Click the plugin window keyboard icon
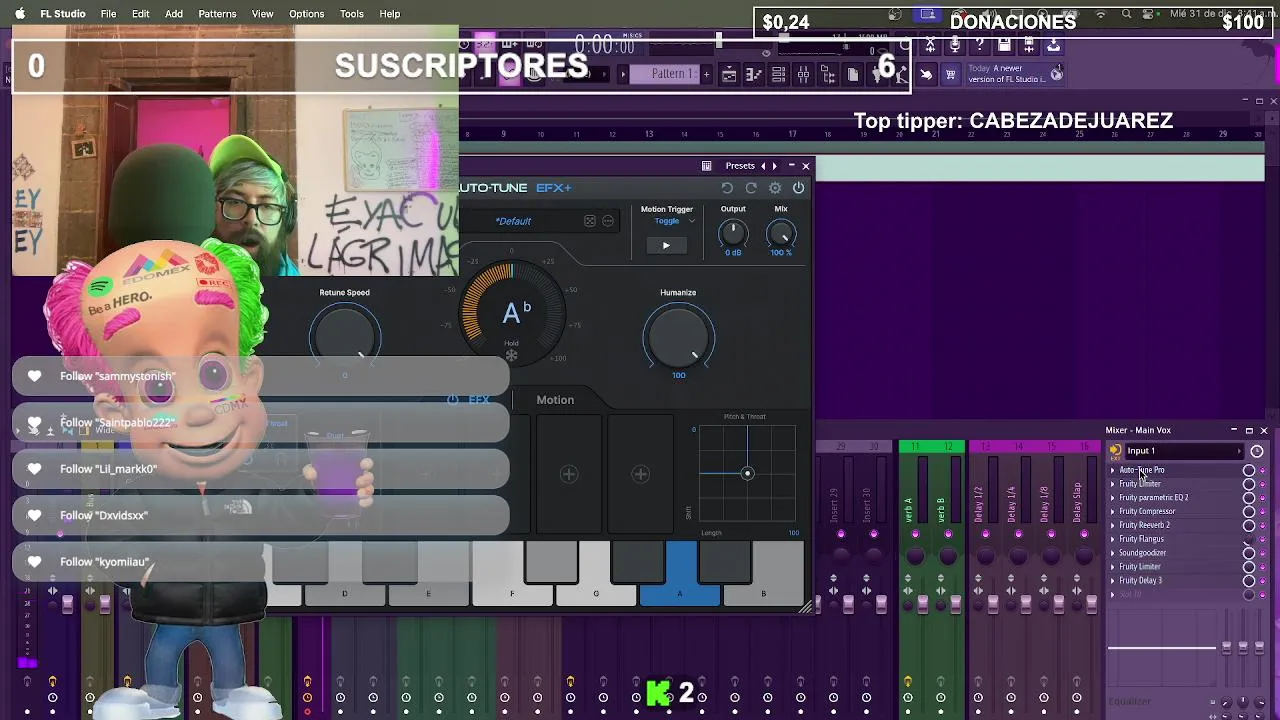1280x720 pixels. tap(707, 166)
